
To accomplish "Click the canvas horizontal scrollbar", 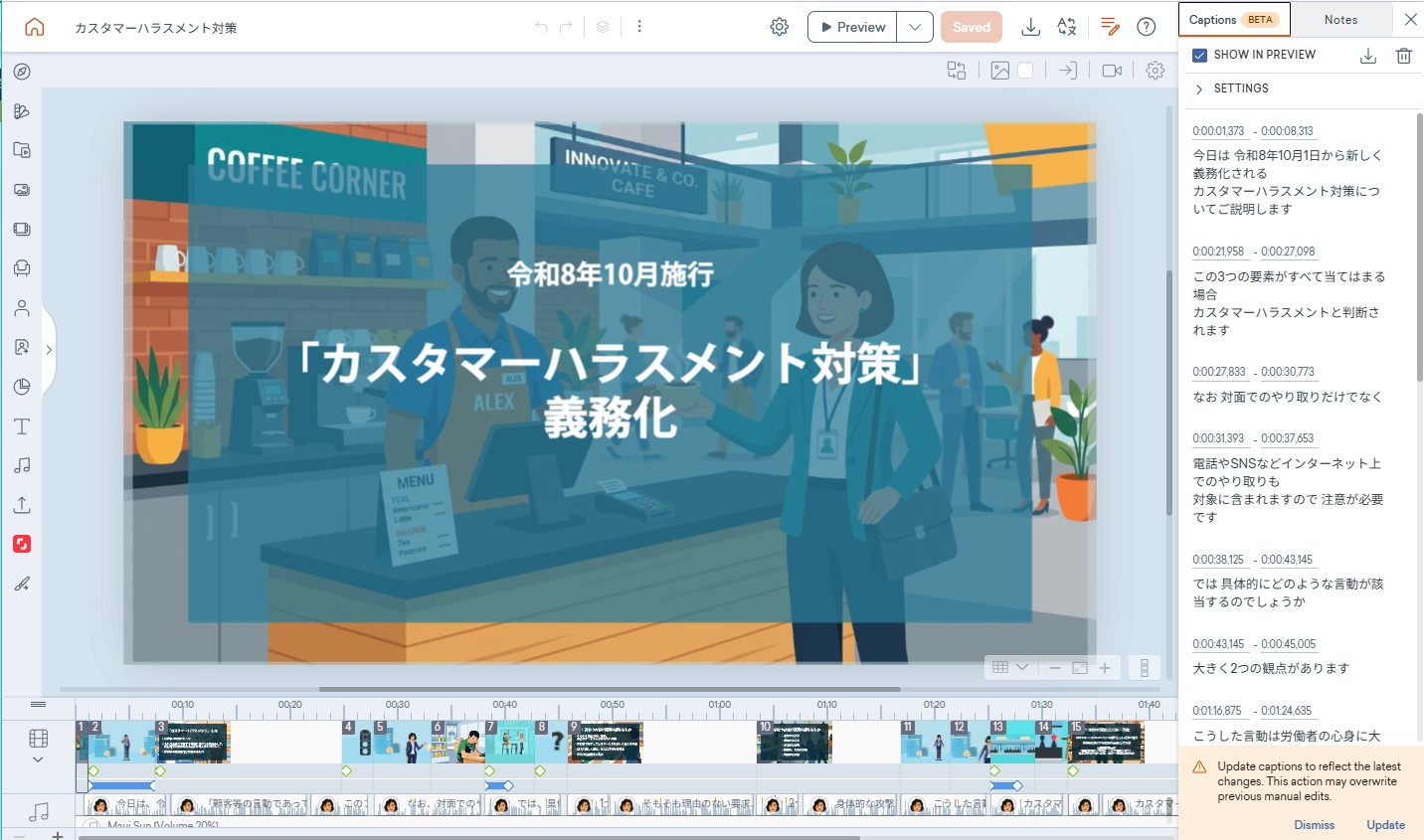I will click(x=610, y=689).
